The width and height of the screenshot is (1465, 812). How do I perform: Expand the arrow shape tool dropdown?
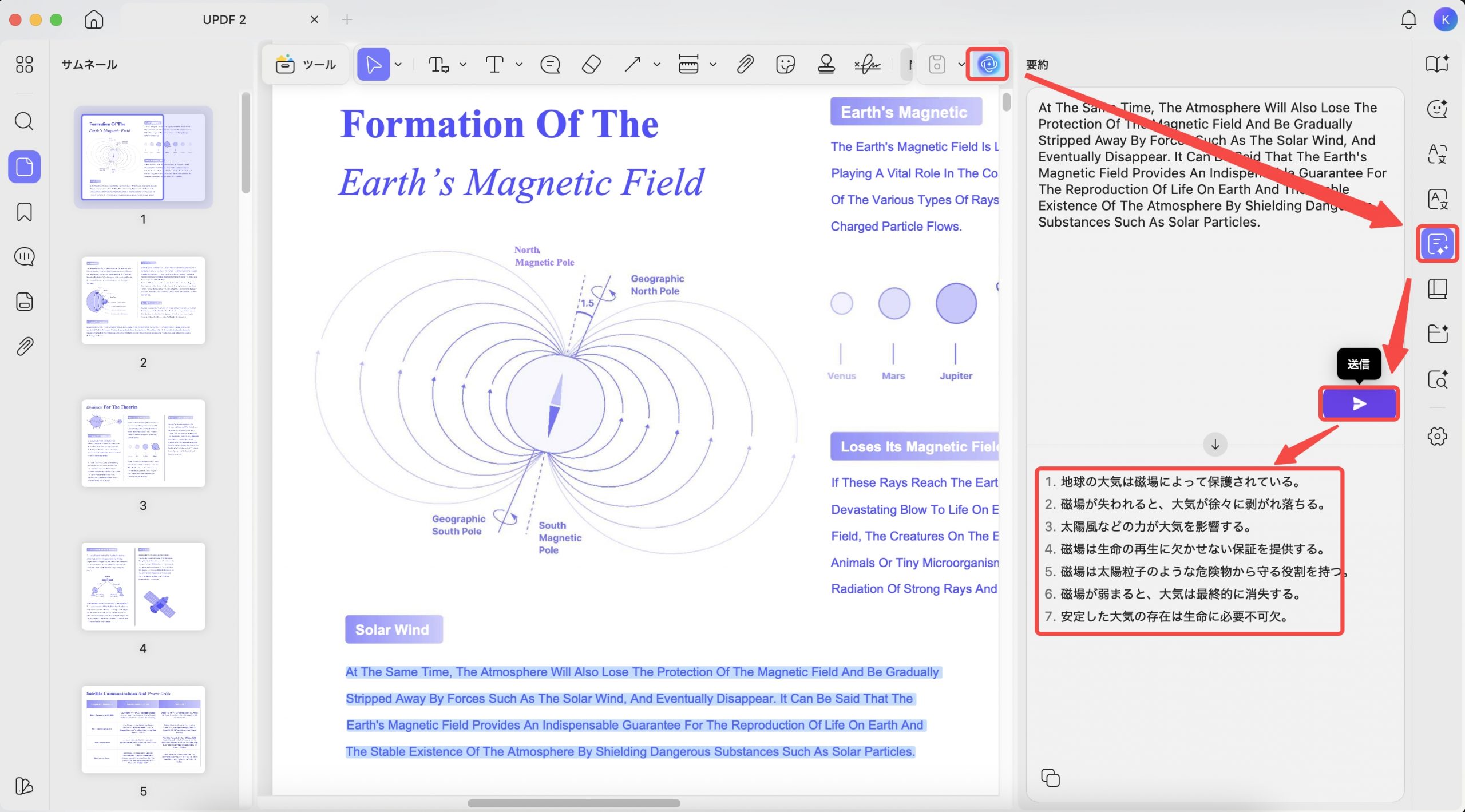657,65
